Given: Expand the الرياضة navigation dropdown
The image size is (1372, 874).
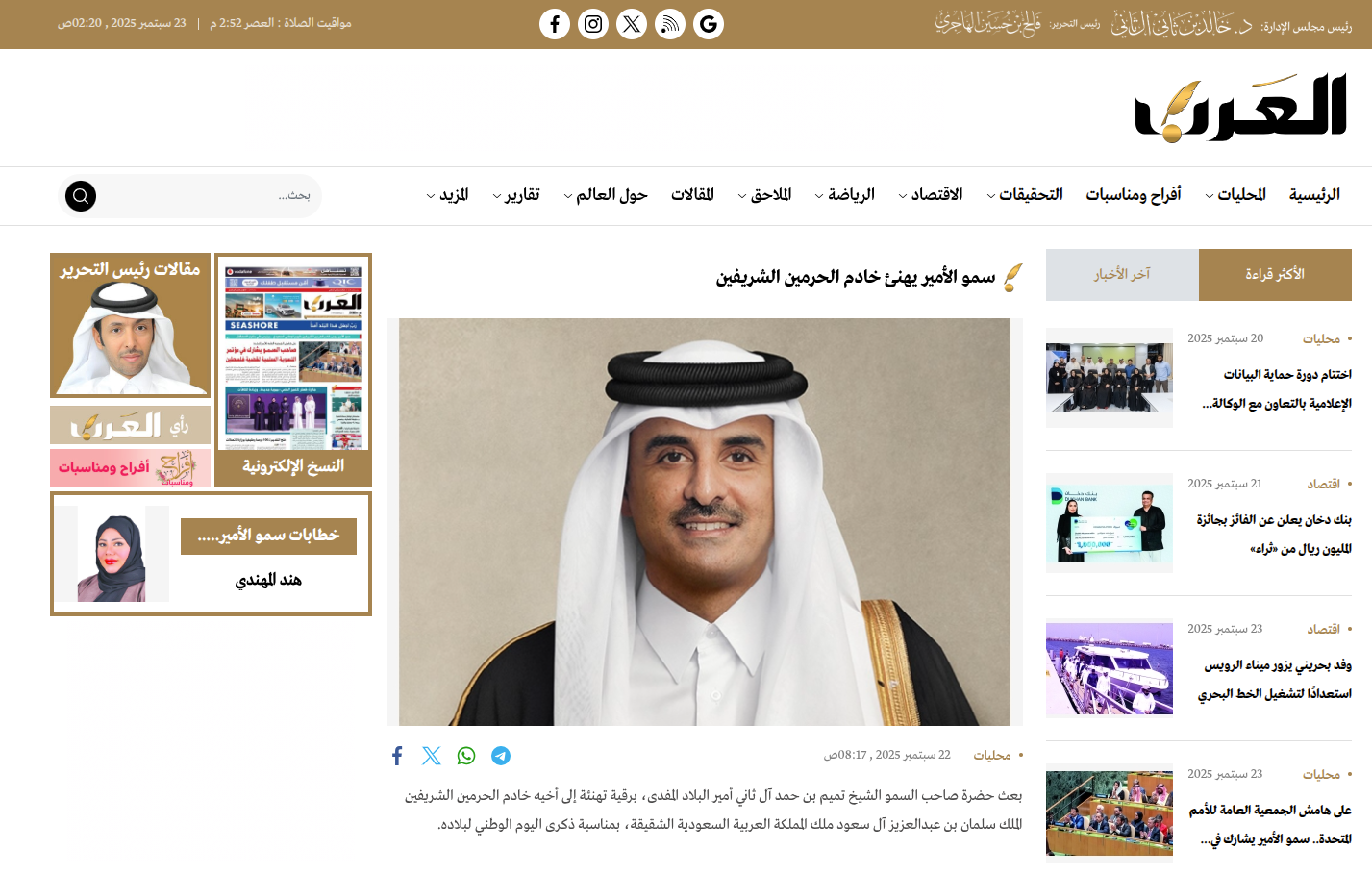Looking at the screenshot, I should click(x=844, y=195).
